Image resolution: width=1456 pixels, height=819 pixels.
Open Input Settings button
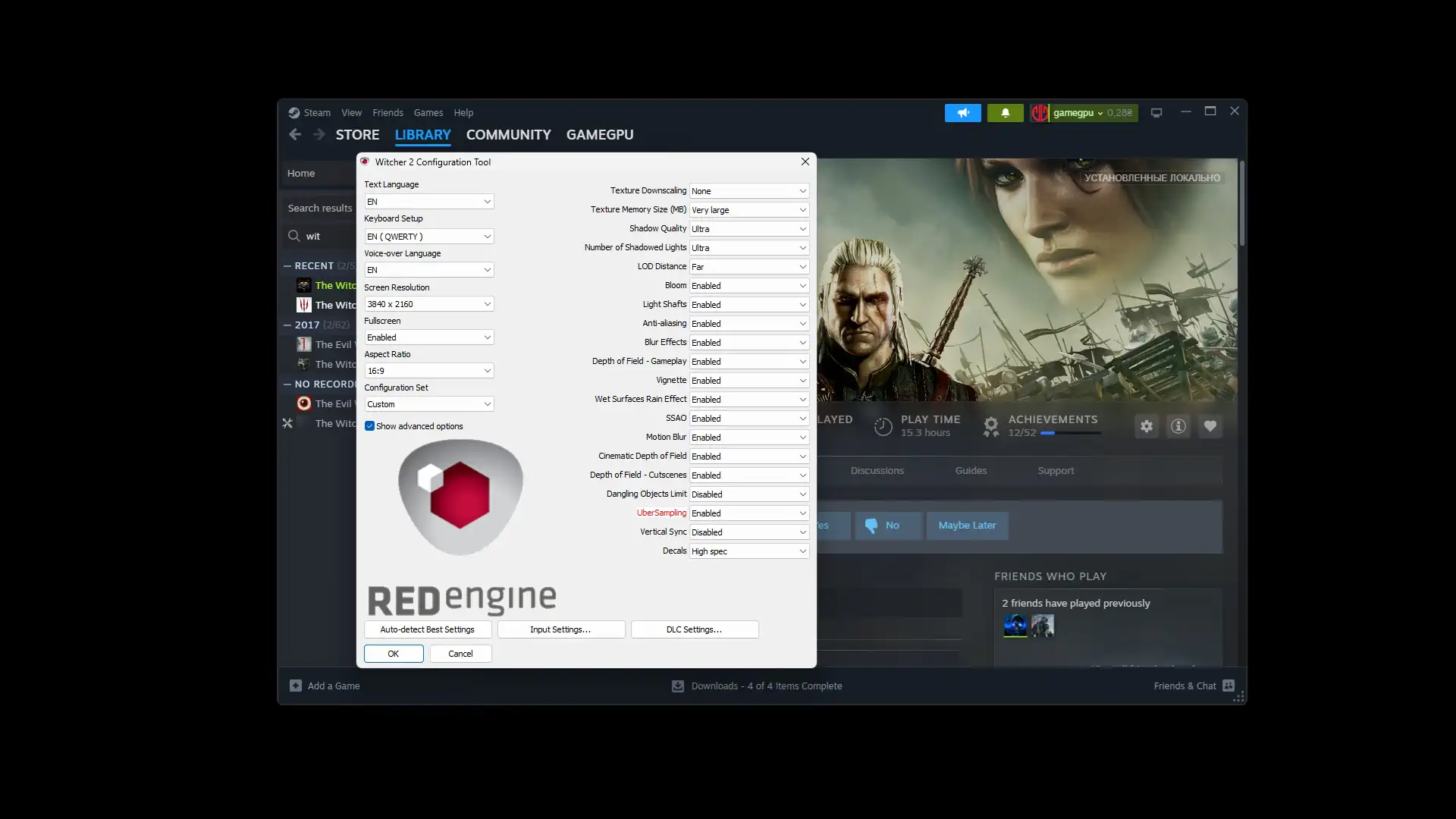[560, 629]
